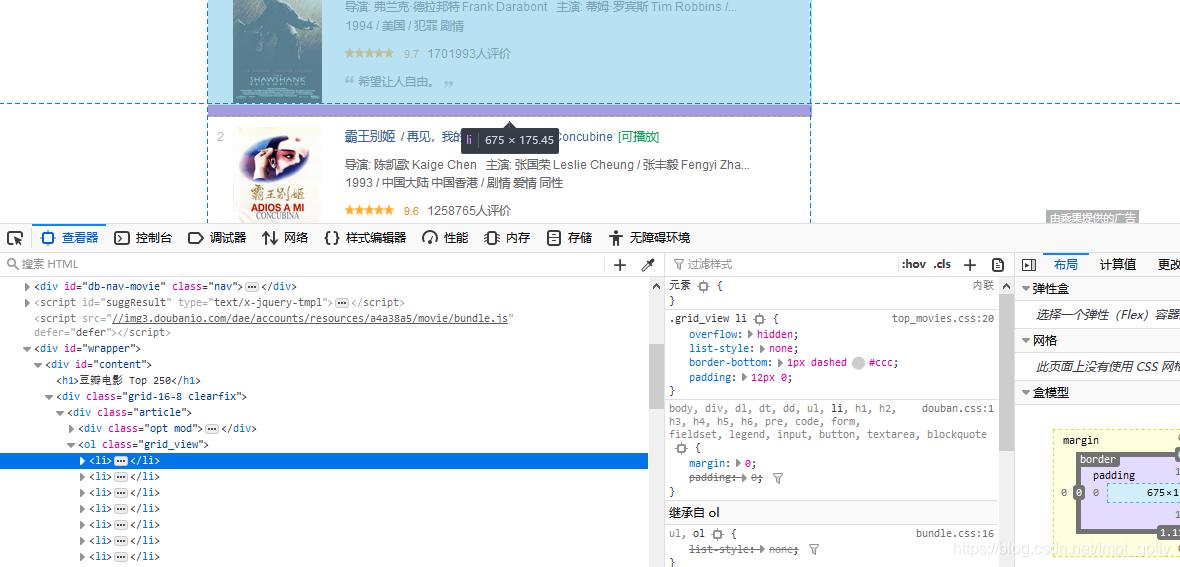The image size is (1180, 567).
Task: Open the 调试器 debugger tab
Action: coord(217,238)
